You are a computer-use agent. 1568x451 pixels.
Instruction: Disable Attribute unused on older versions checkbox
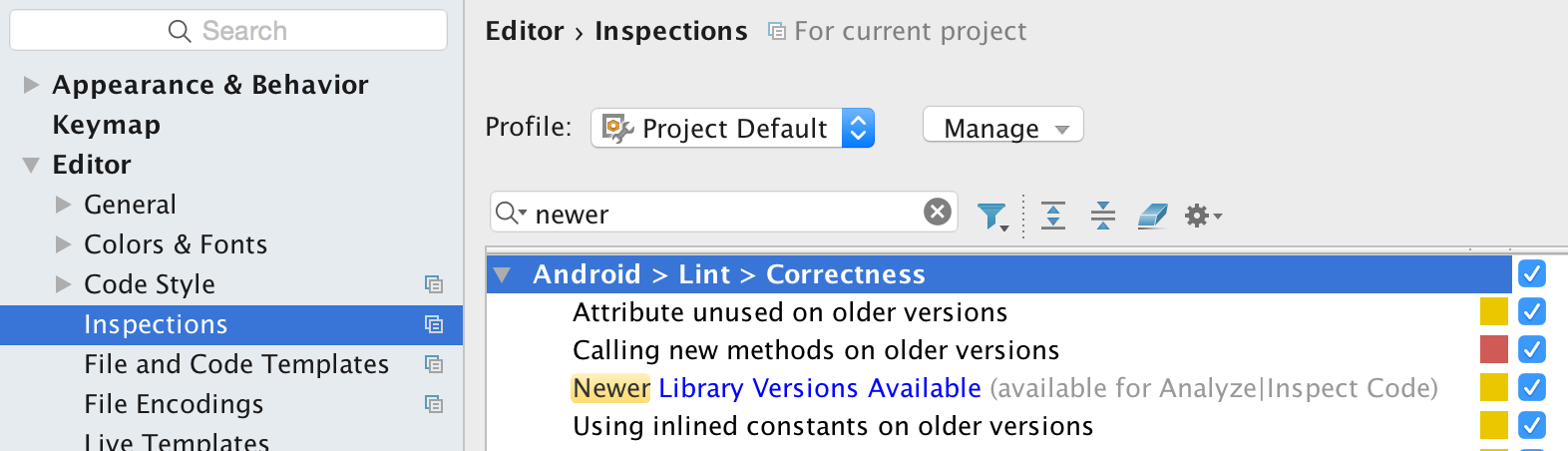pos(1532,312)
